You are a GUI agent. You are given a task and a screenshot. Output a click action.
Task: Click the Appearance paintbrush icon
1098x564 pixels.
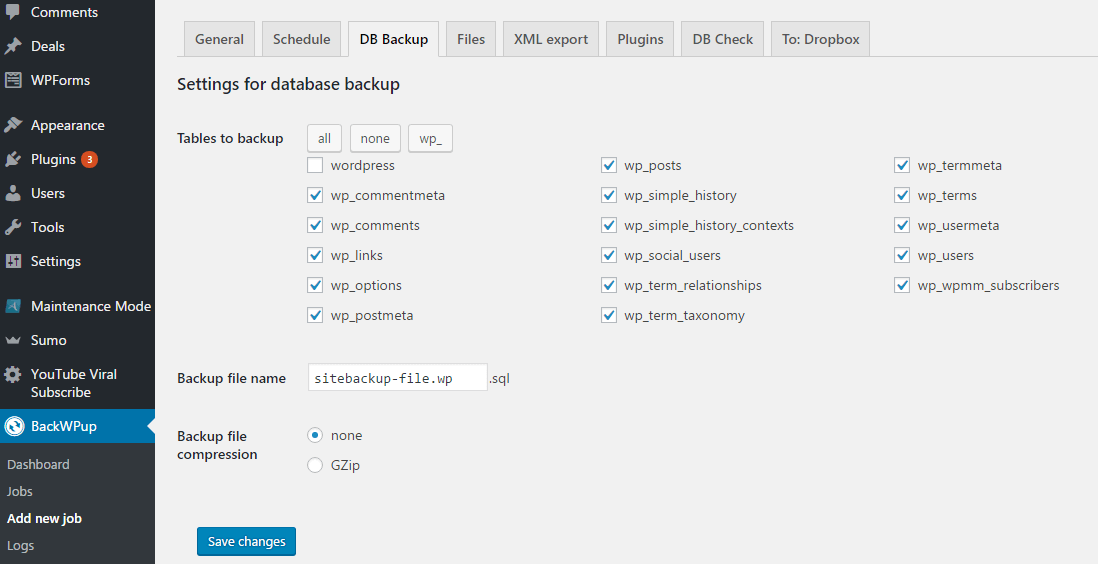pos(13,125)
